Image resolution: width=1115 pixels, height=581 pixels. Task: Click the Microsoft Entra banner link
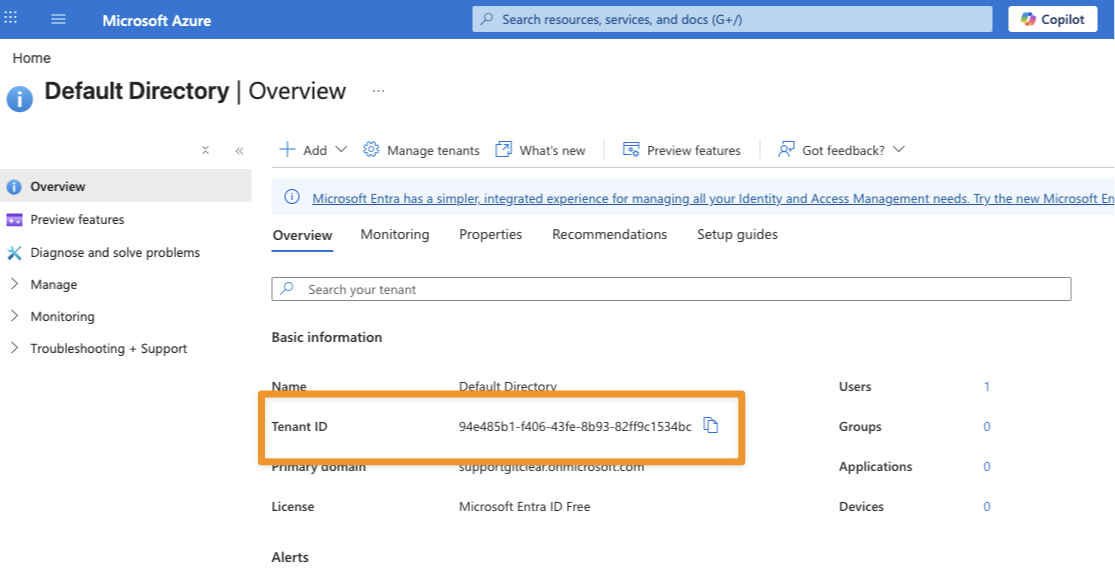click(x=700, y=198)
